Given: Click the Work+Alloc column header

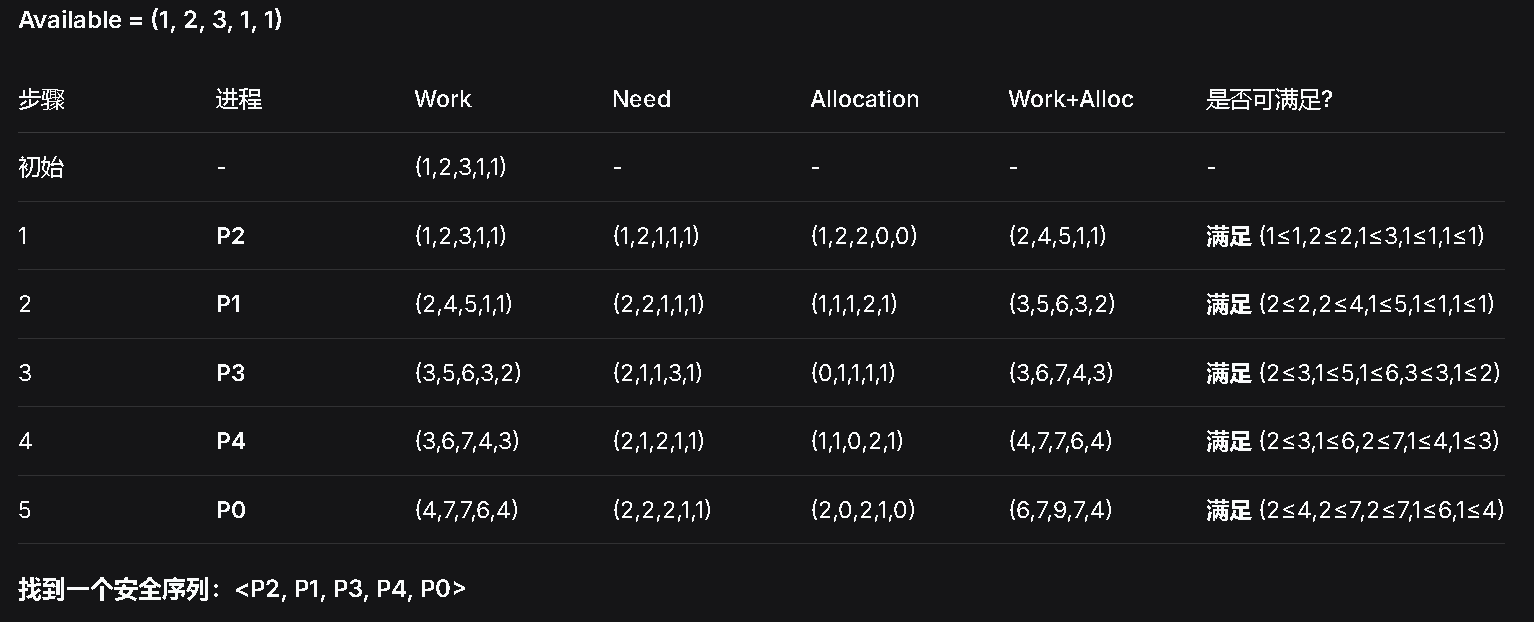Looking at the screenshot, I should pyautogui.click(x=1070, y=99).
